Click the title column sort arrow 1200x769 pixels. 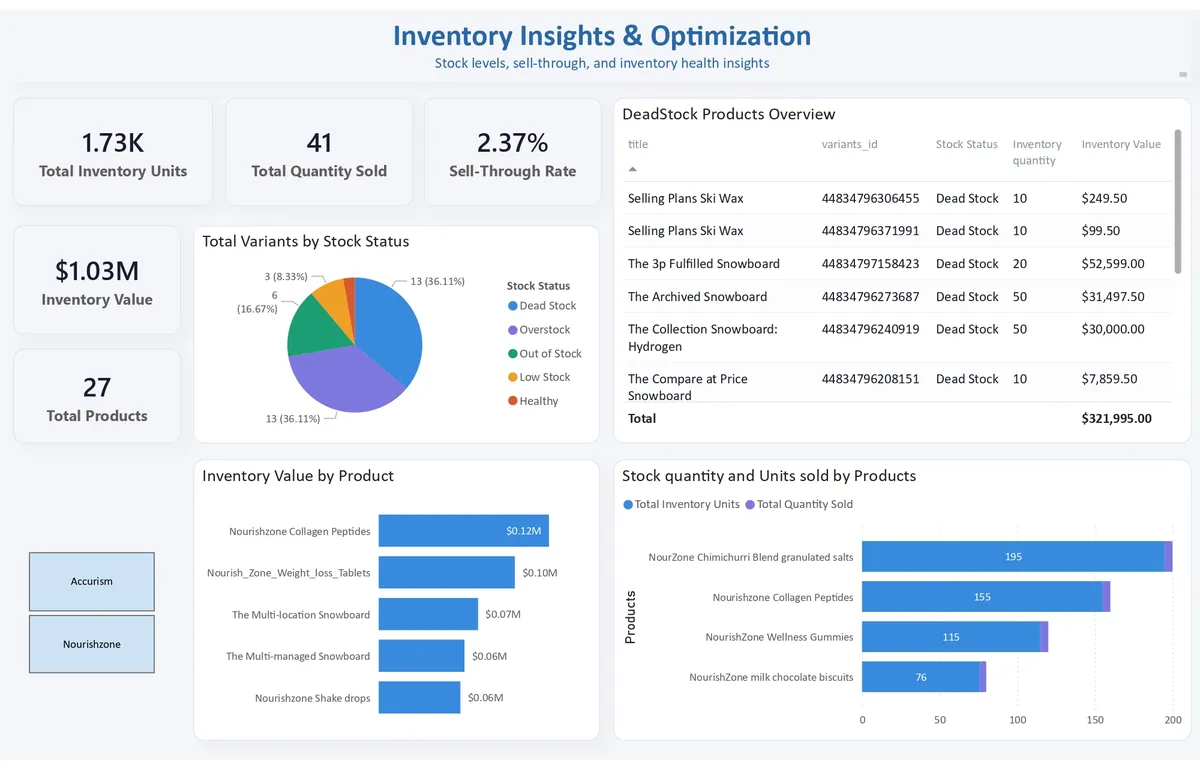pos(632,169)
